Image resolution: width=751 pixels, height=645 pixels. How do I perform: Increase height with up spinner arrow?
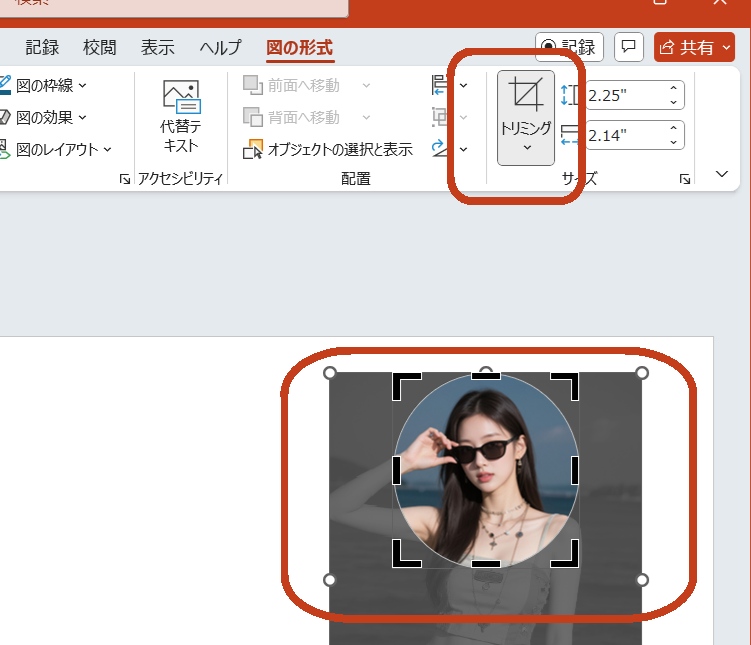pos(673,88)
